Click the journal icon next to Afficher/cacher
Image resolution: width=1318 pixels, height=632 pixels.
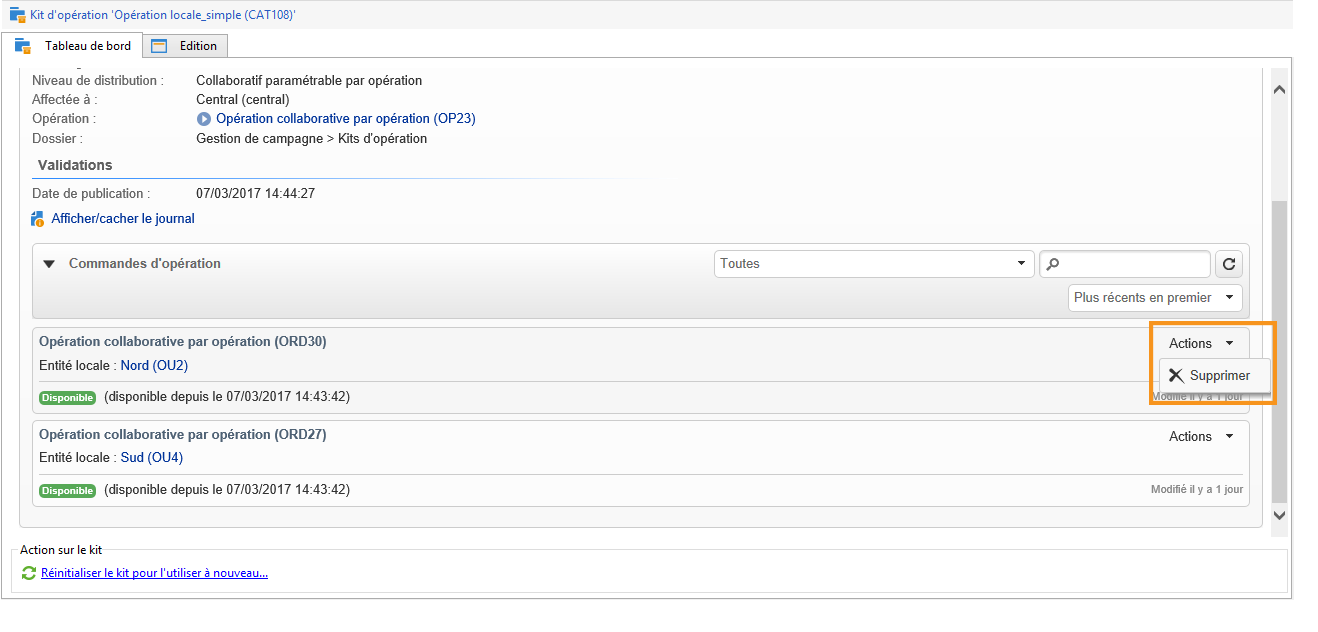38,219
